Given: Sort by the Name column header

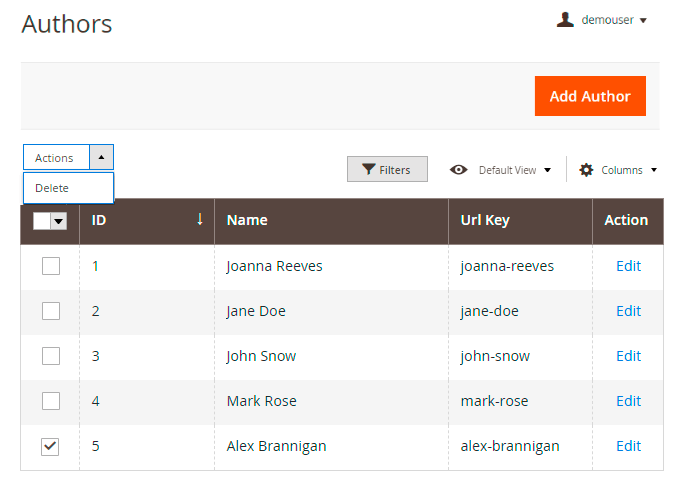Looking at the screenshot, I should 247,220.
